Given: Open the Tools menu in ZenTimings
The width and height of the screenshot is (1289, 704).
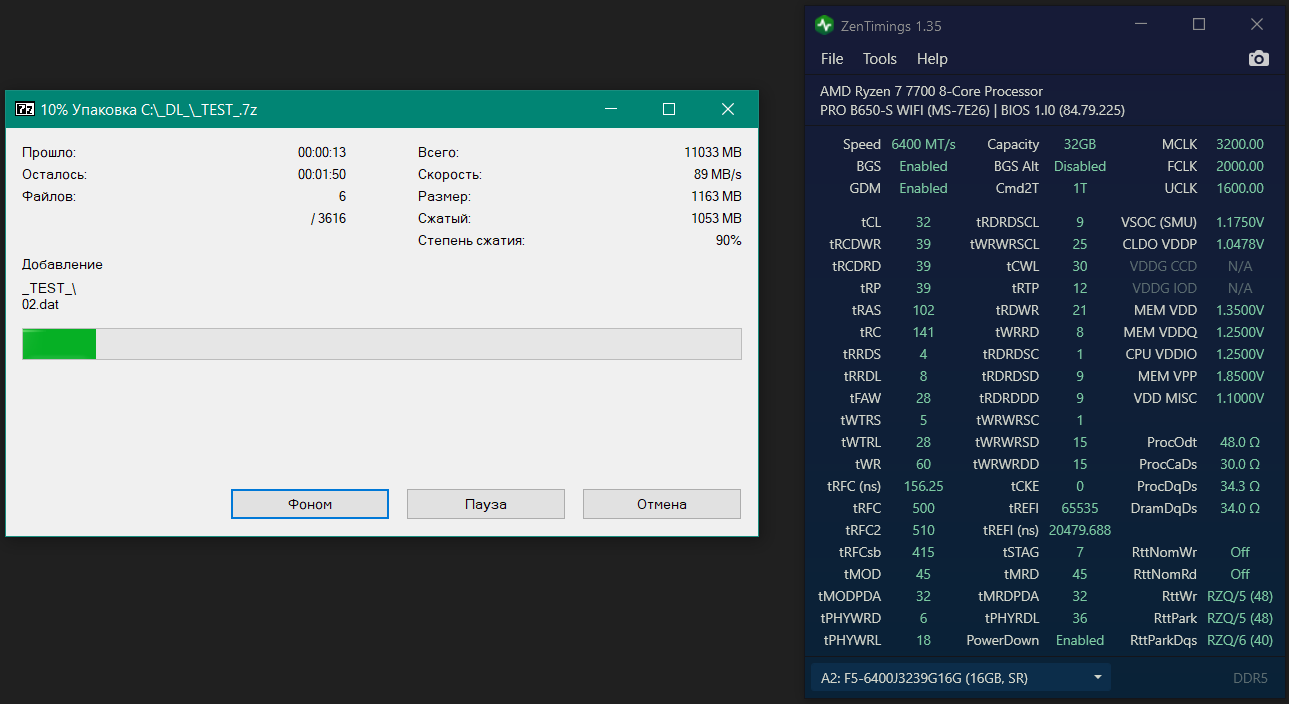Looking at the screenshot, I should tap(880, 59).
